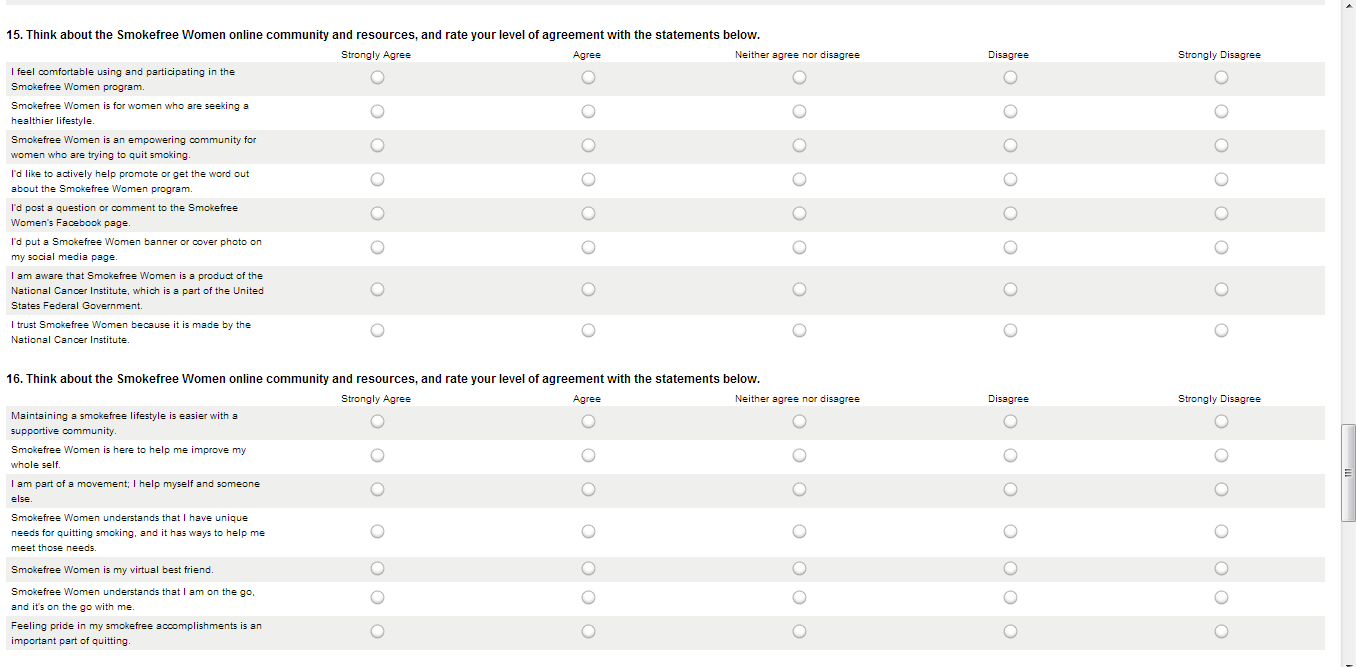Choose Neither for empowering community statement
Viewport: 1356px width, 667px height.
tap(799, 146)
